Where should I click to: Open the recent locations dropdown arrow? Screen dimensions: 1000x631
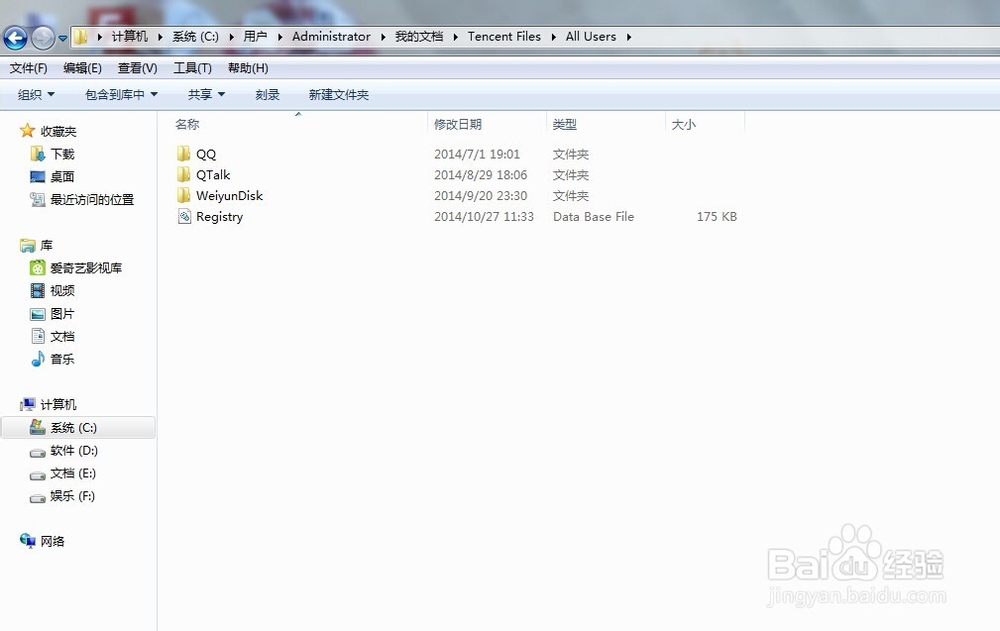pos(62,38)
